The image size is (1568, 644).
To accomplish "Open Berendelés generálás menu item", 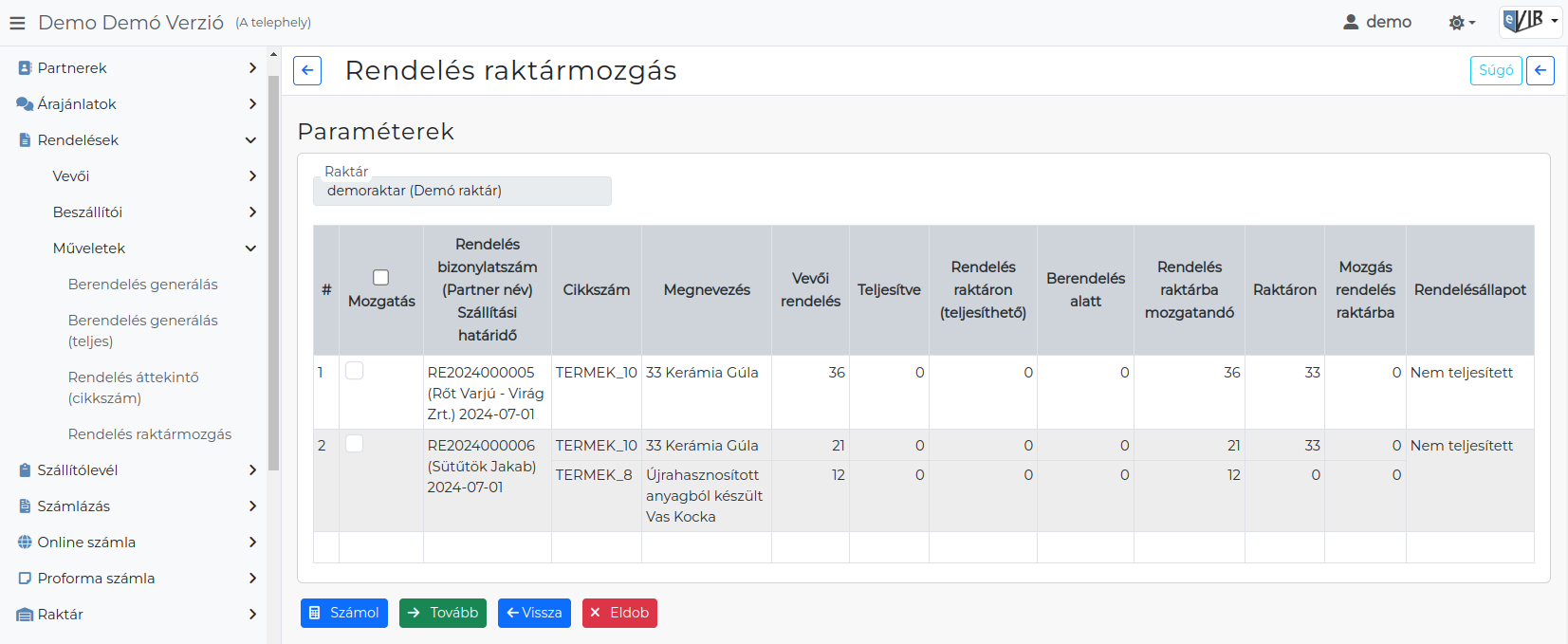I will click(142, 285).
